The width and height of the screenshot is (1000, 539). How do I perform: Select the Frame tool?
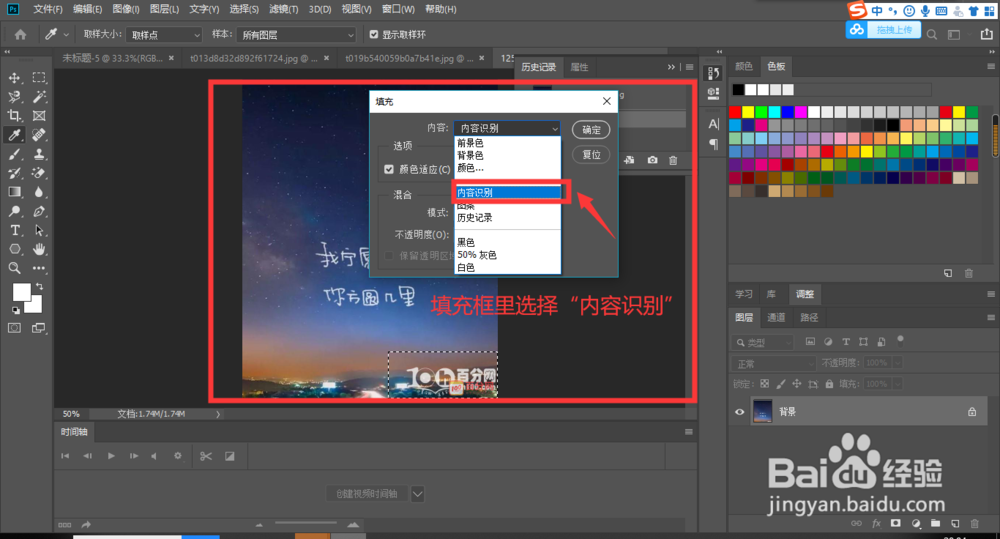coord(39,115)
